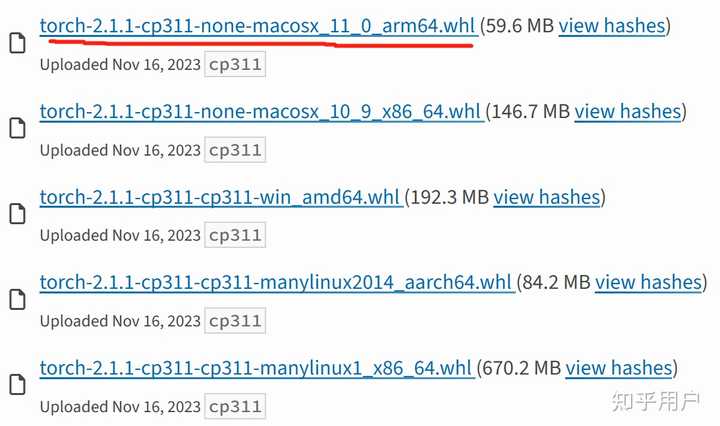The width and height of the screenshot is (720, 426).
Task: Download torch-2.1.1-cp311-cp311-manylinux2014_aarch64.whl
Action: coord(277,282)
